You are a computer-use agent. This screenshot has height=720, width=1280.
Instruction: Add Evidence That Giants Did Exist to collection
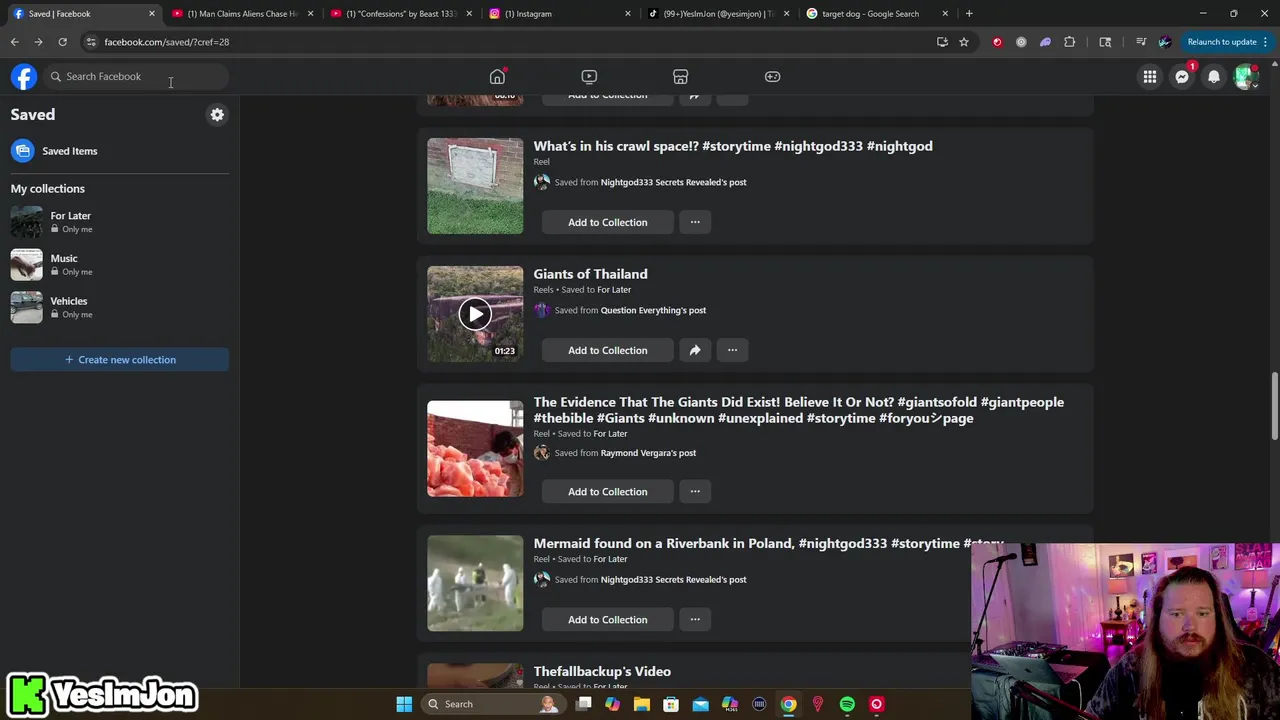point(607,491)
